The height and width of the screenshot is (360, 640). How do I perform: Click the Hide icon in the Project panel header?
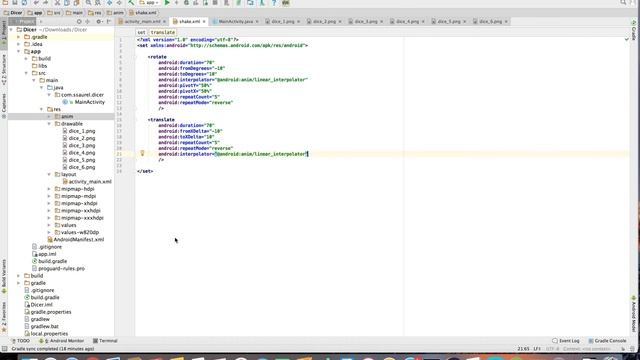tap(109, 21)
